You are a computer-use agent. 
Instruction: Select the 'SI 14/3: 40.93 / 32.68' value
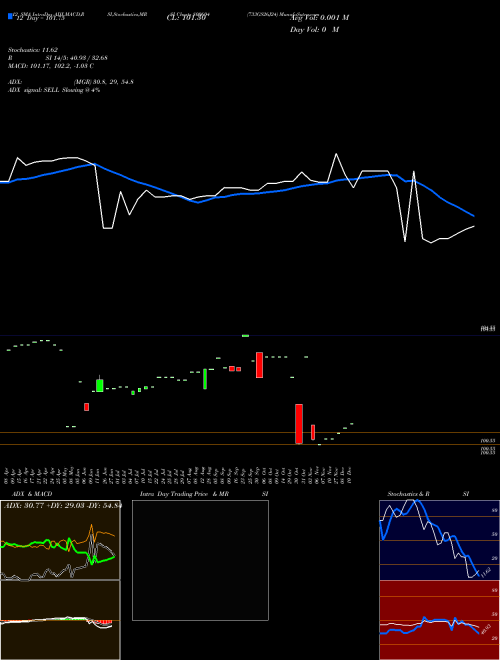click(77, 58)
